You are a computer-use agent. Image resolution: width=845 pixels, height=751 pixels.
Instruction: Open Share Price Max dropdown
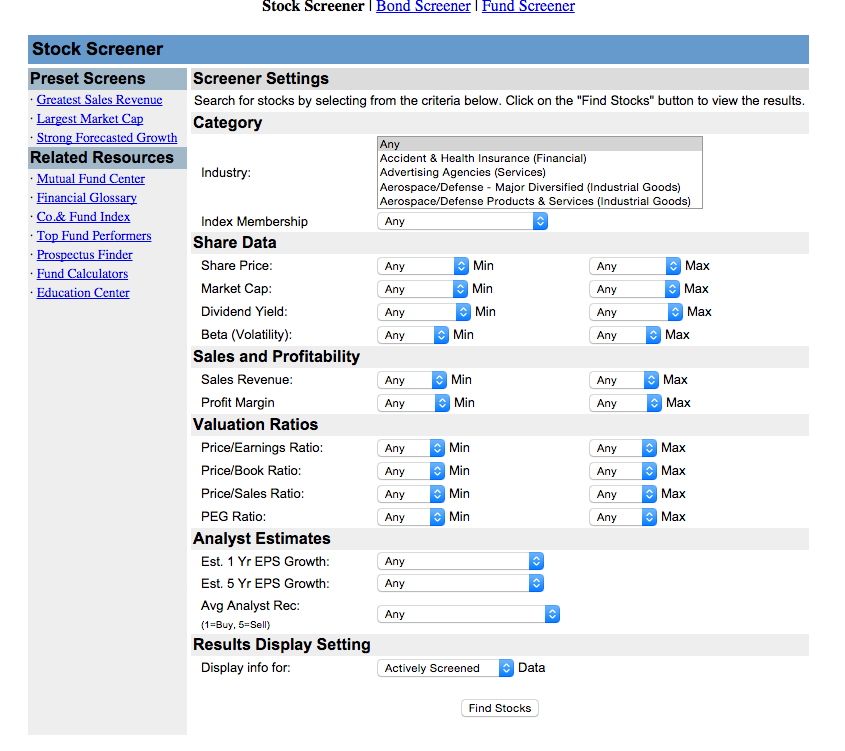click(x=635, y=266)
